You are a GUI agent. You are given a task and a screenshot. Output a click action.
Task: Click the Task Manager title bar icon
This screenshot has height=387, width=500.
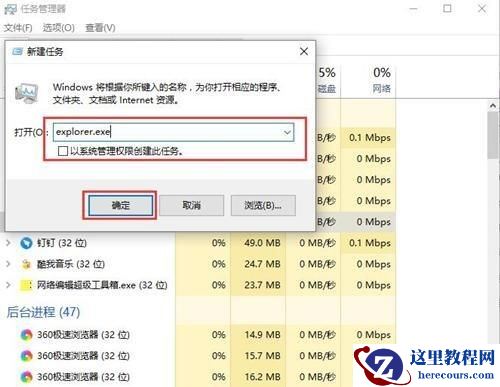point(10,9)
